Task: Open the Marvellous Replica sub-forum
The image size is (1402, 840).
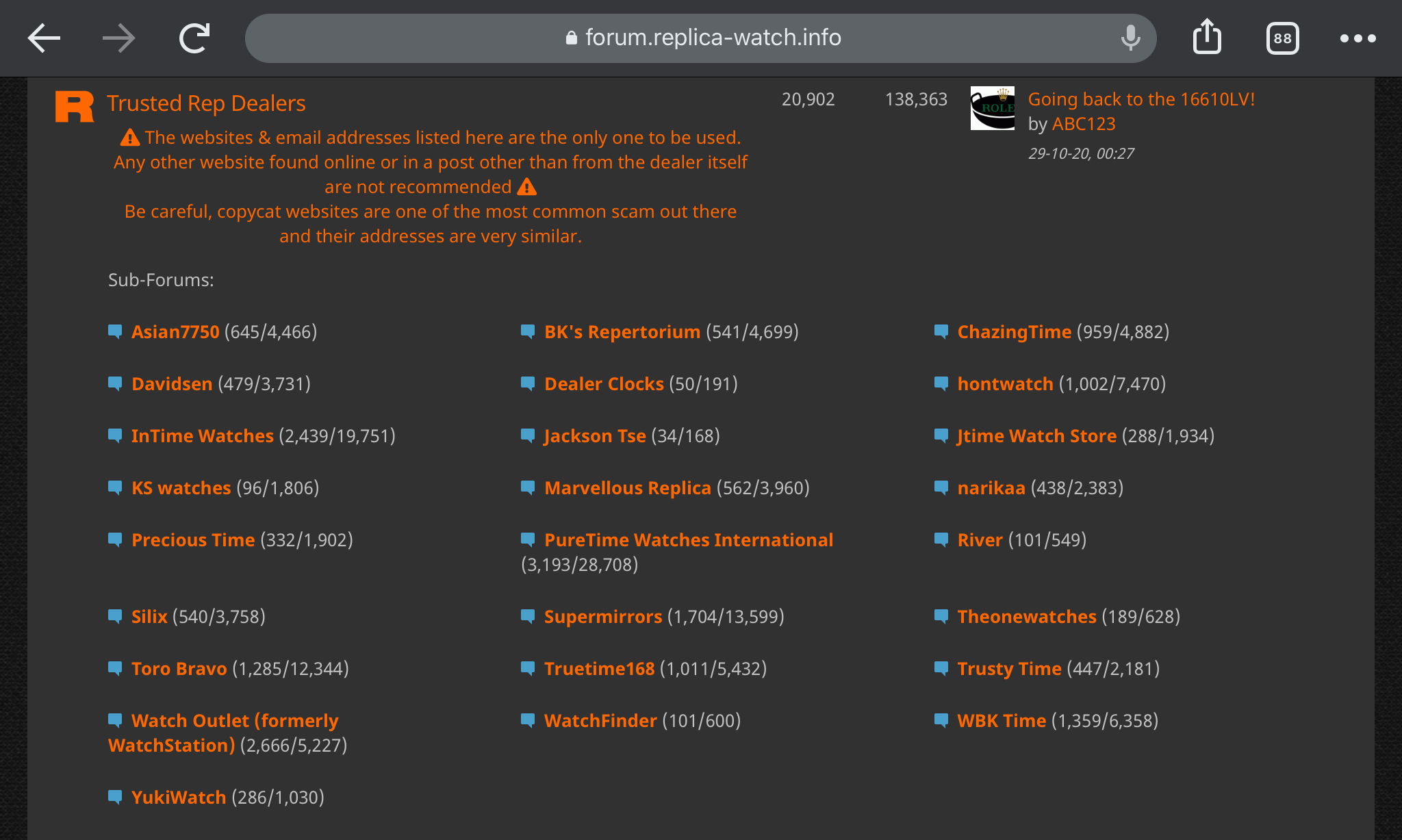Action: [628, 487]
